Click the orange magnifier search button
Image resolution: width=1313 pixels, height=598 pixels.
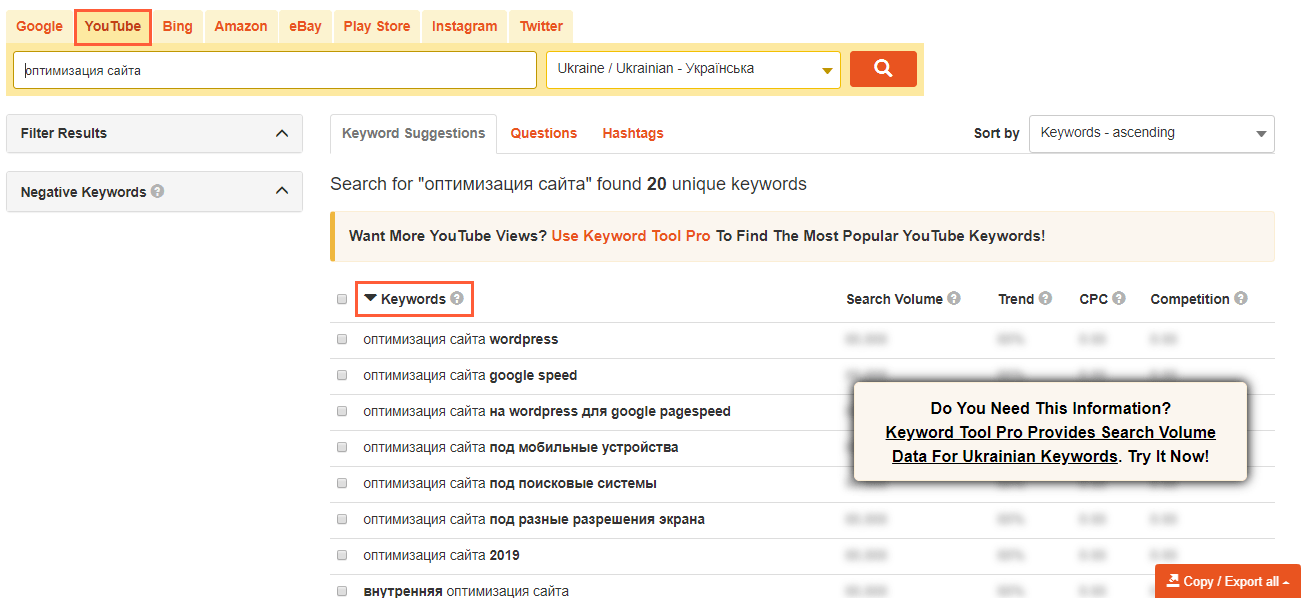pos(882,69)
